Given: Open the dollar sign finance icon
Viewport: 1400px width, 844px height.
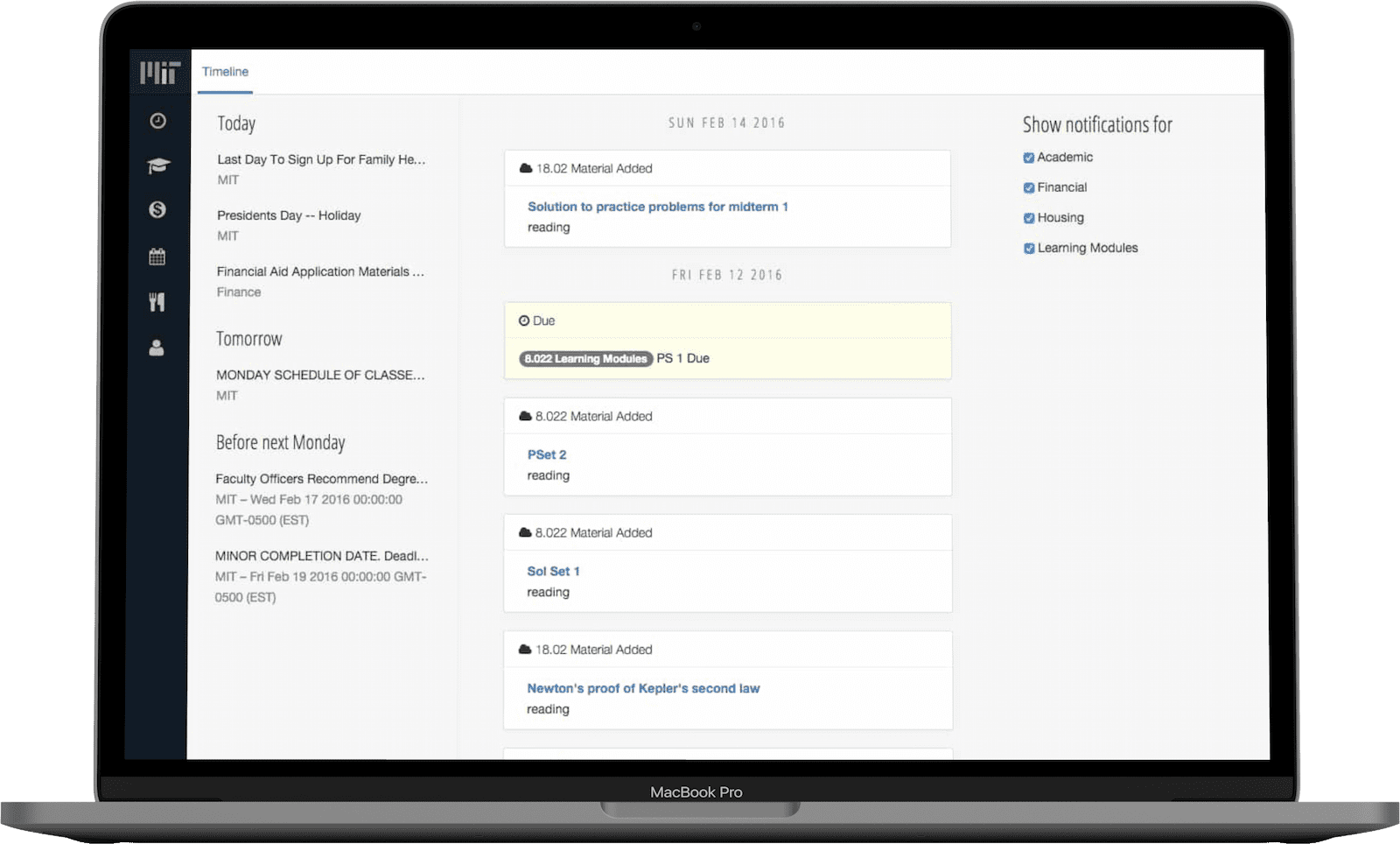Looking at the screenshot, I should pos(157,209).
